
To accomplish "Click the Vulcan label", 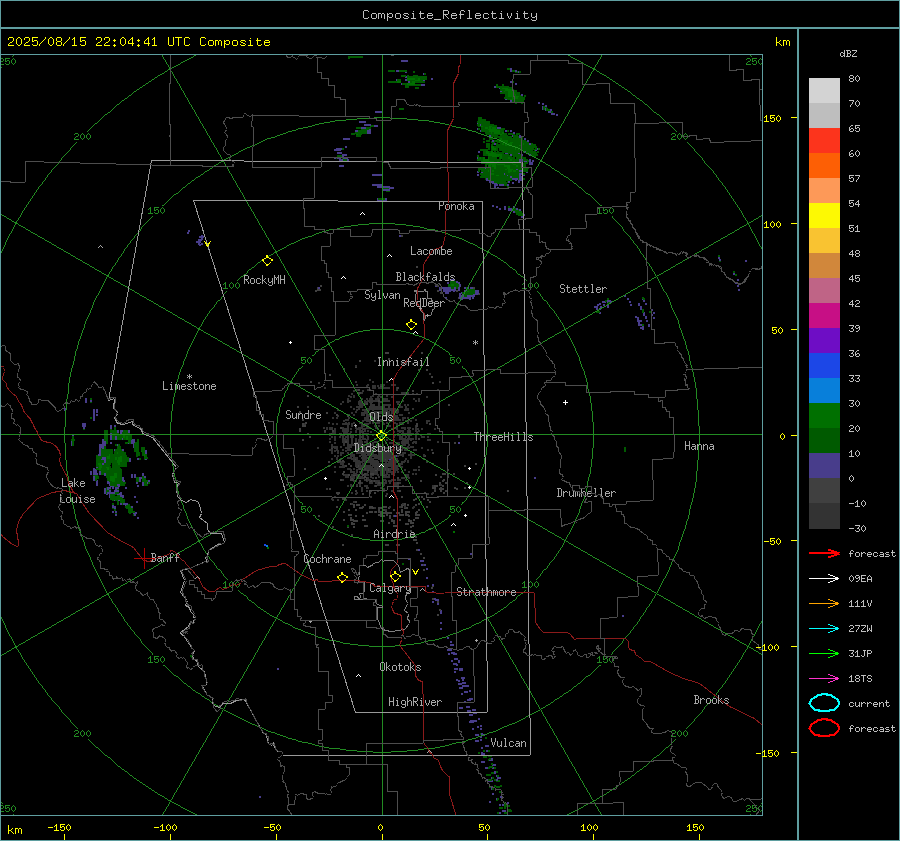I will point(508,743).
